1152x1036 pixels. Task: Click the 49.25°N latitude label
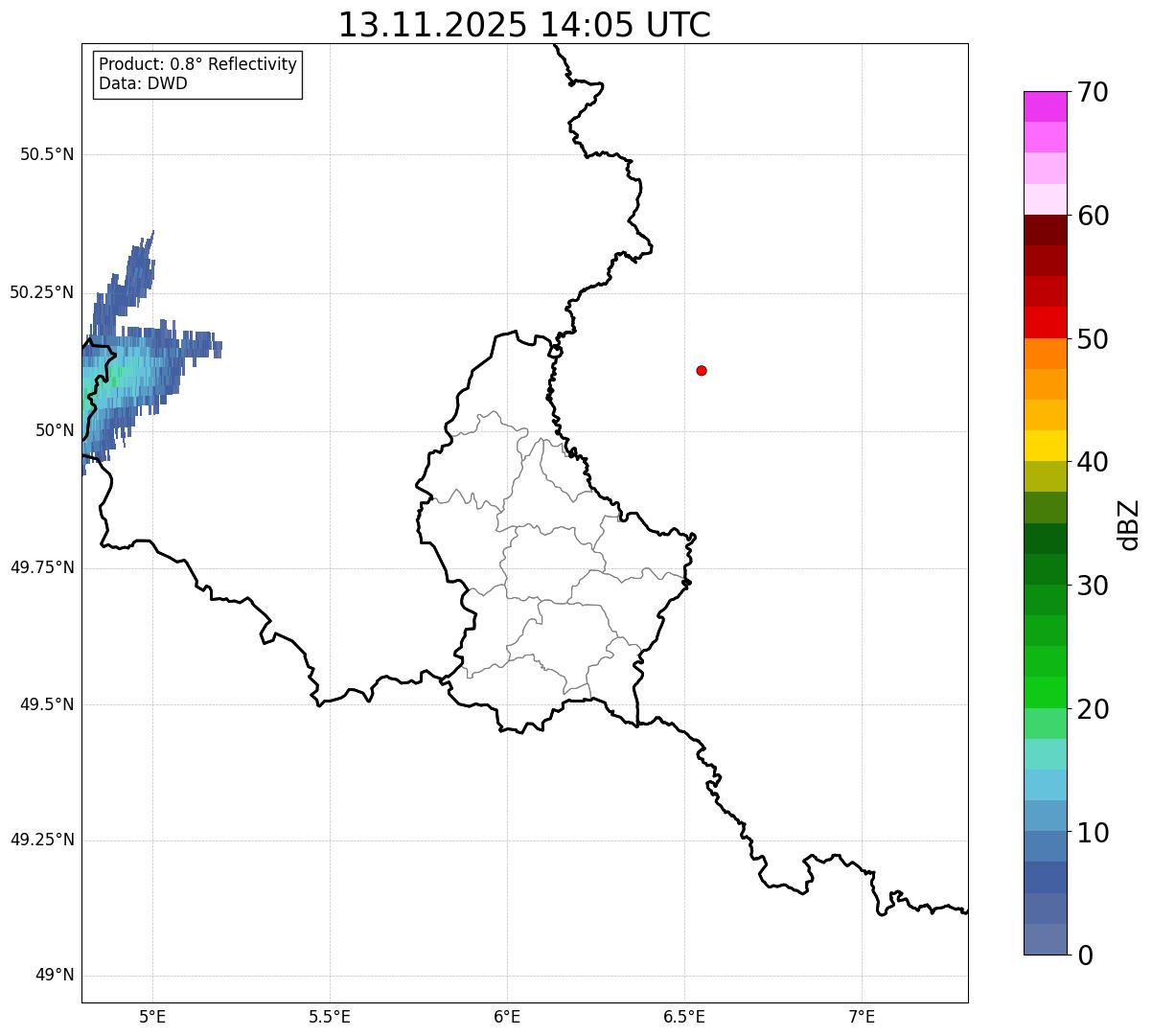click(42, 840)
